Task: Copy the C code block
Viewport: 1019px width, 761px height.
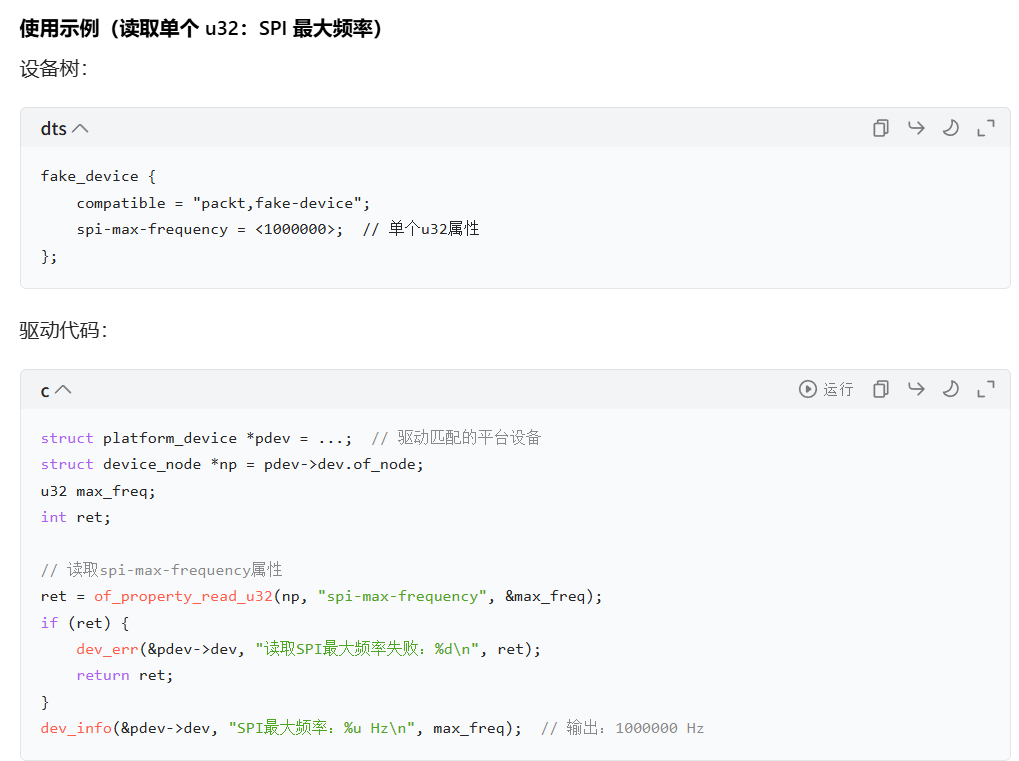Action: (881, 389)
